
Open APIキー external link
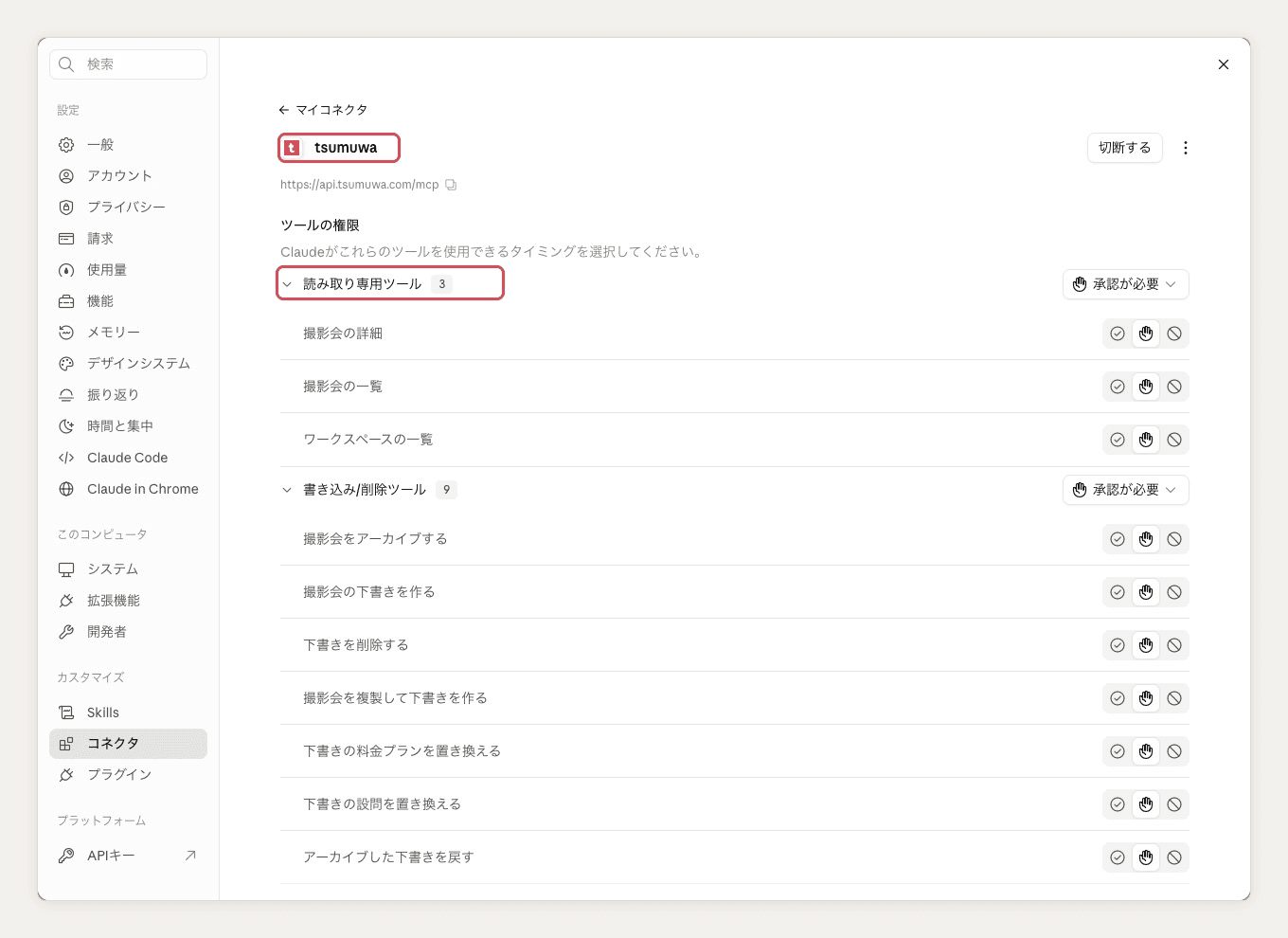click(128, 856)
